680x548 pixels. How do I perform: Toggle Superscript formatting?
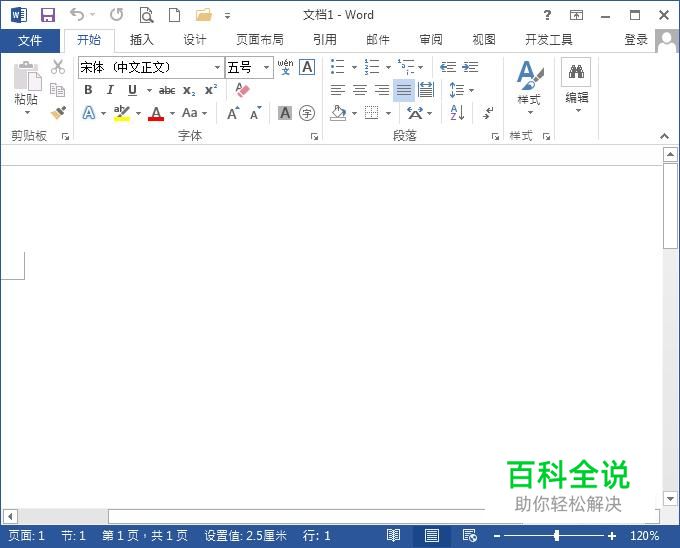click(x=211, y=90)
